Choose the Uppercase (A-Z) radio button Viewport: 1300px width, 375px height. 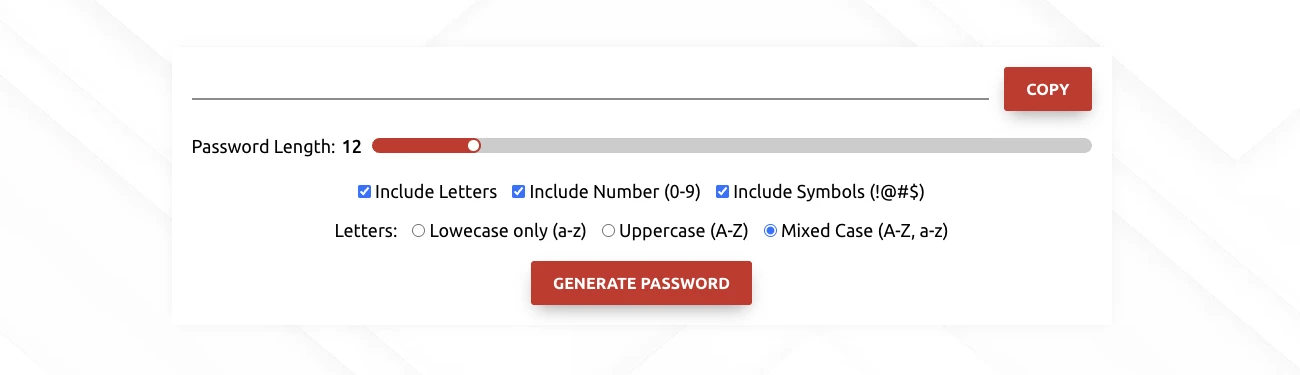pos(608,231)
